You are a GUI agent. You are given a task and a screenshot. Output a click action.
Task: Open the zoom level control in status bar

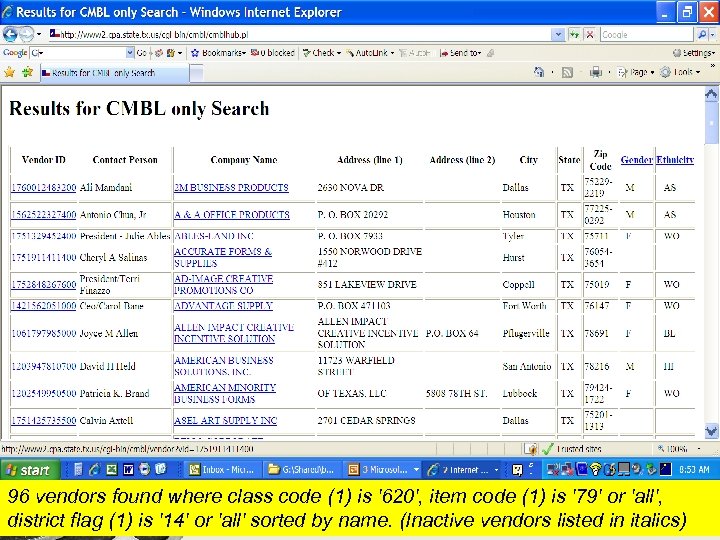(x=678, y=449)
